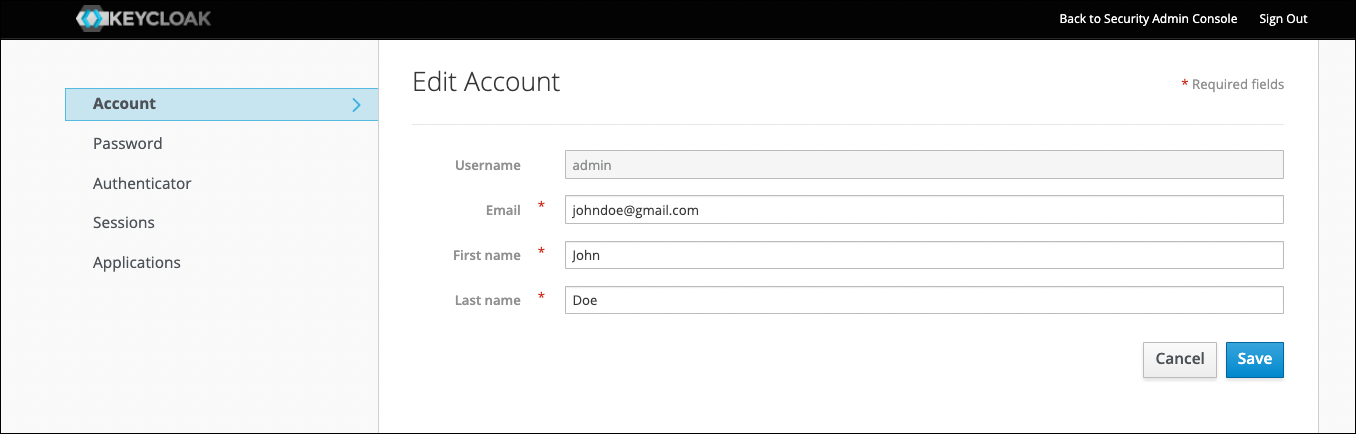The height and width of the screenshot is (434, 1356).
Task: Click the Email field label
Action: pos(503,210)
